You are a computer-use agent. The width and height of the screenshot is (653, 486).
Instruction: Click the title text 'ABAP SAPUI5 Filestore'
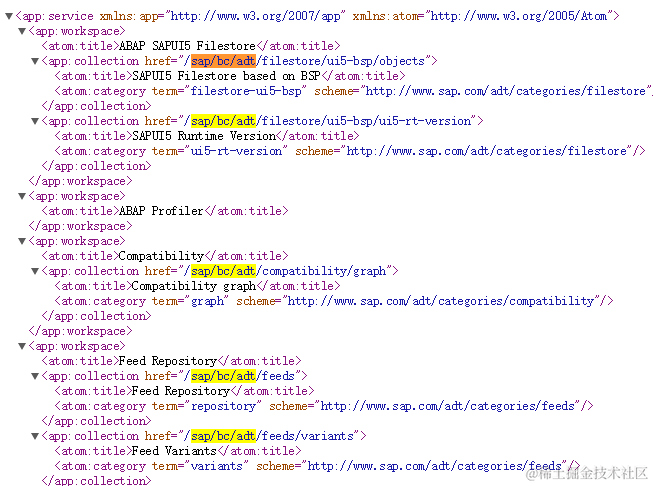(187, 46)
